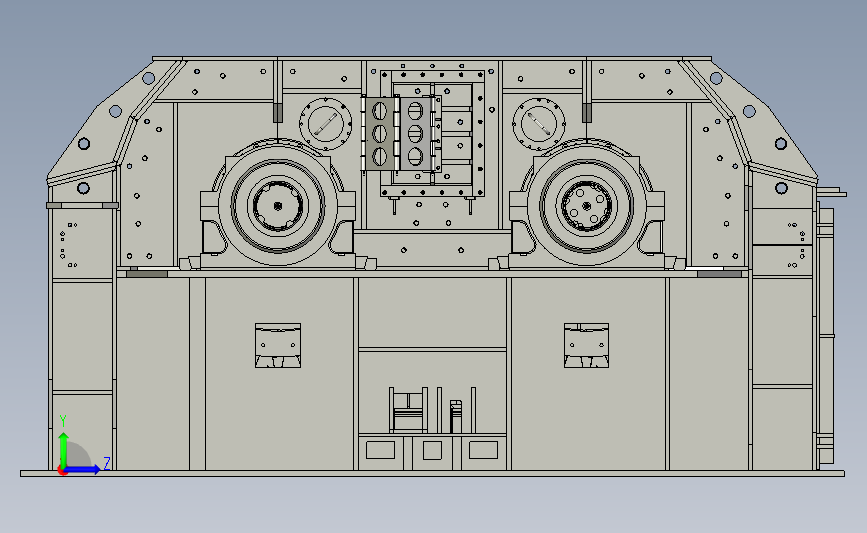Select the right rotor bearing housing
867x533 pixels.
pyautogui.click(x=587, y=205)
